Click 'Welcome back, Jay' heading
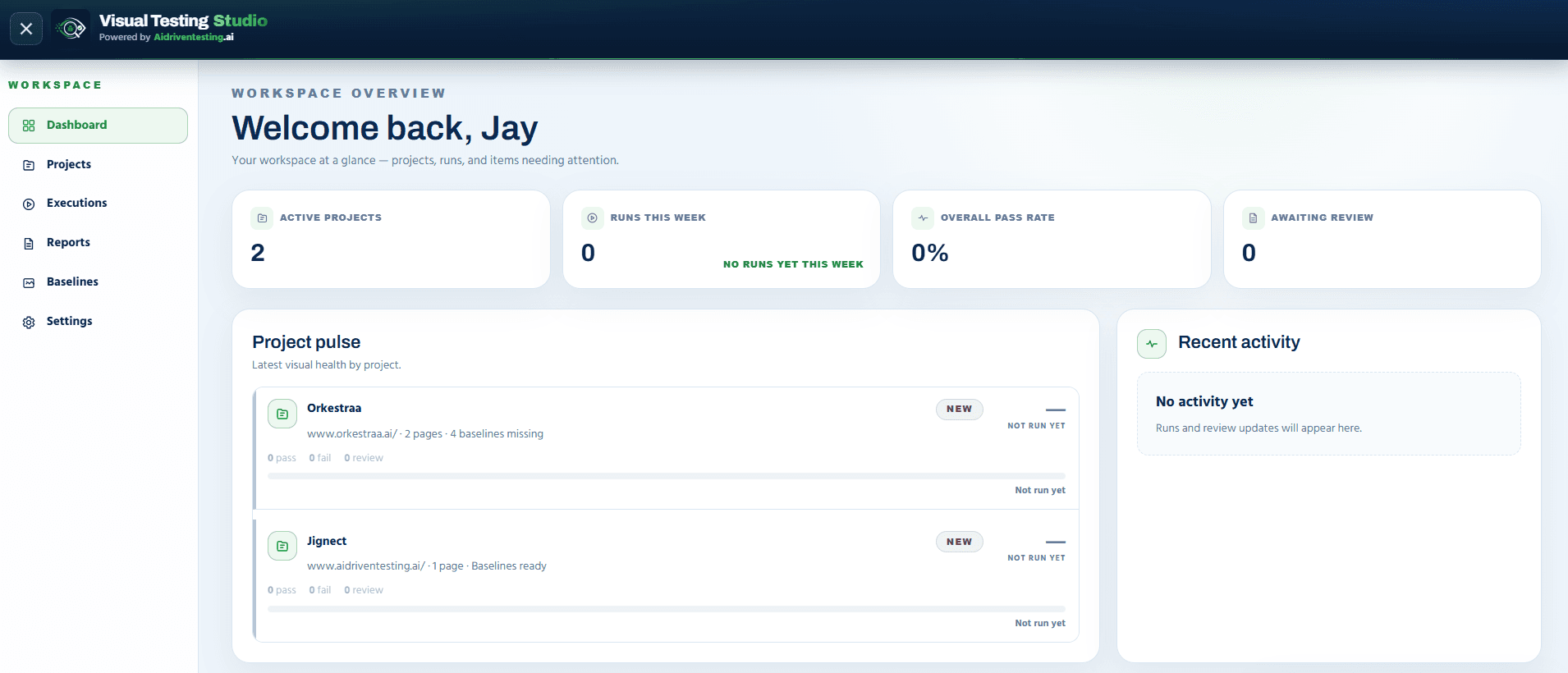Viewport: 1568px width, 673px height. click(x=385, y=128)
